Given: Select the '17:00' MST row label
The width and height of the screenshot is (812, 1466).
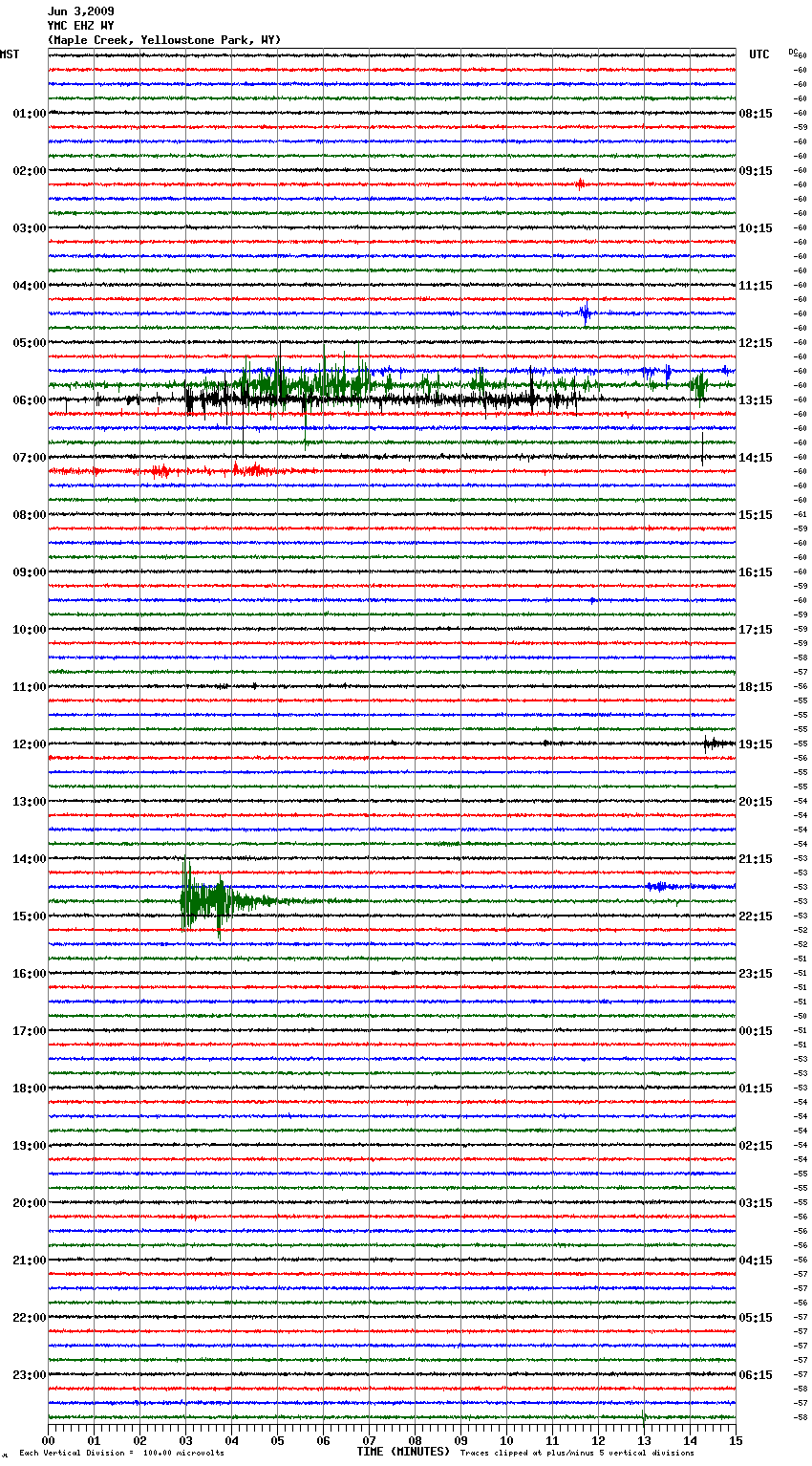Looking at the screenshot, I should tap(30, 1031).
